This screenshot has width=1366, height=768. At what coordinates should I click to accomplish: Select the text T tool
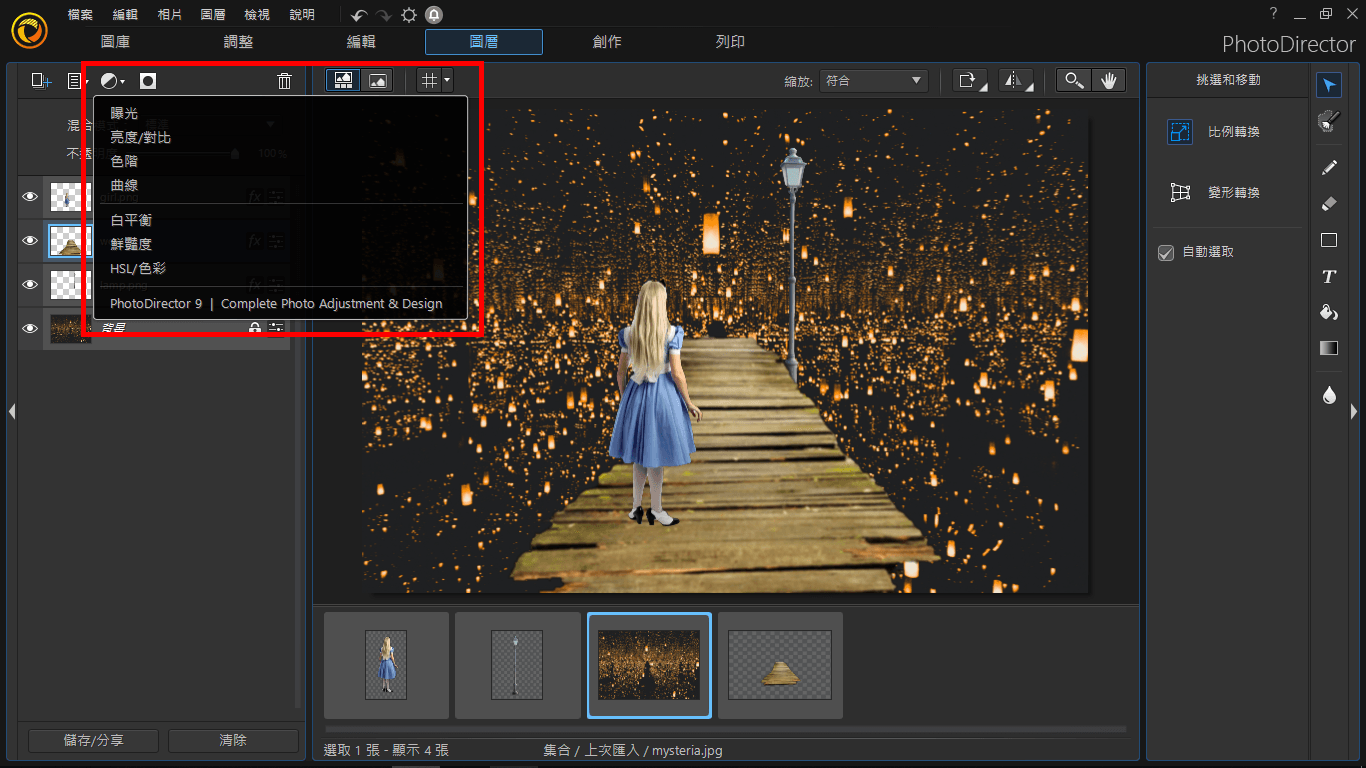point(1328,276)
